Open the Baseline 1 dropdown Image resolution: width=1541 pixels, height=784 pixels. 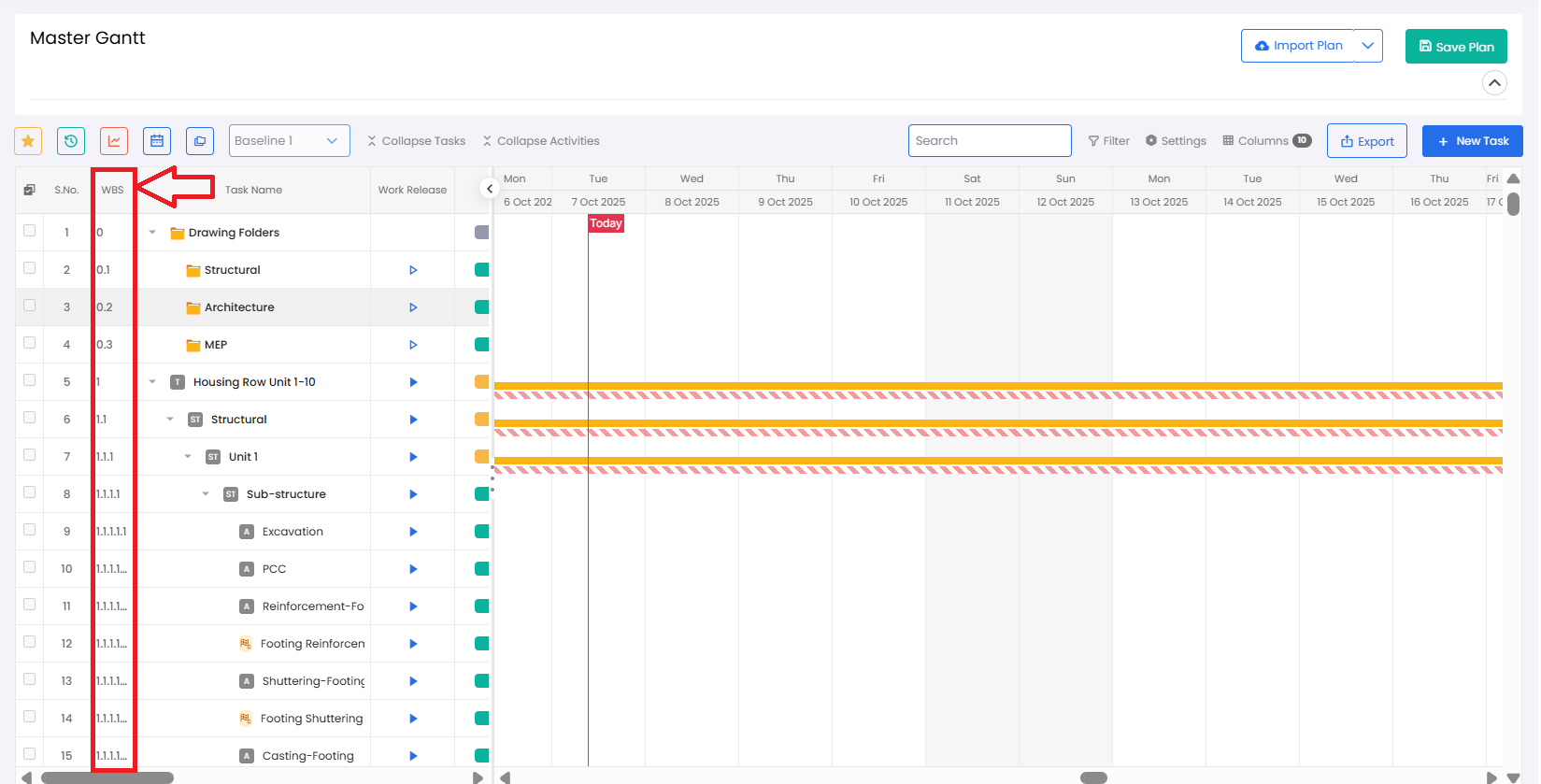point(289,141)
